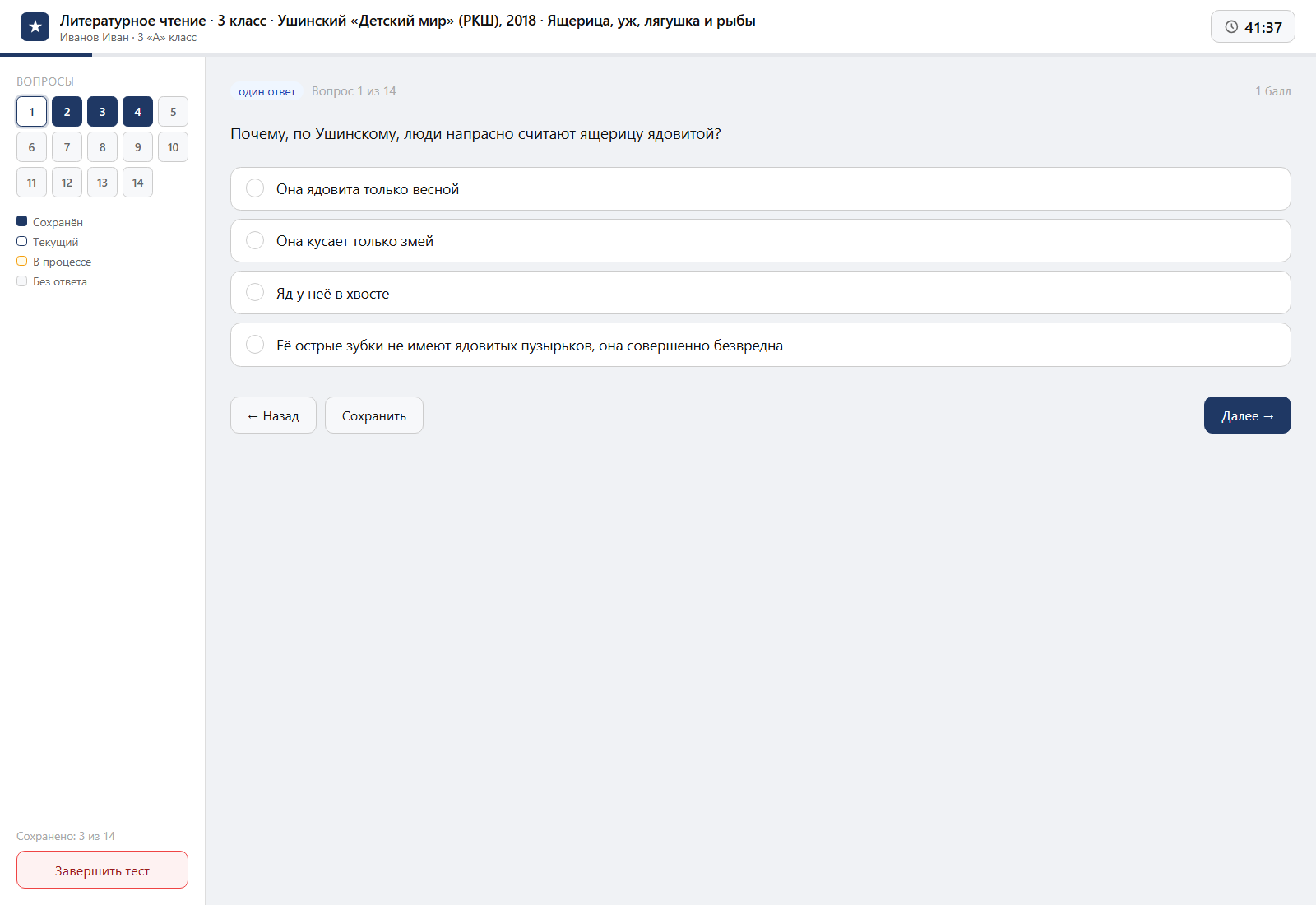The width and height of the screenshot is (1316, 905).
Task: Go to question 1 in the navigator
Action: point(31,112)
